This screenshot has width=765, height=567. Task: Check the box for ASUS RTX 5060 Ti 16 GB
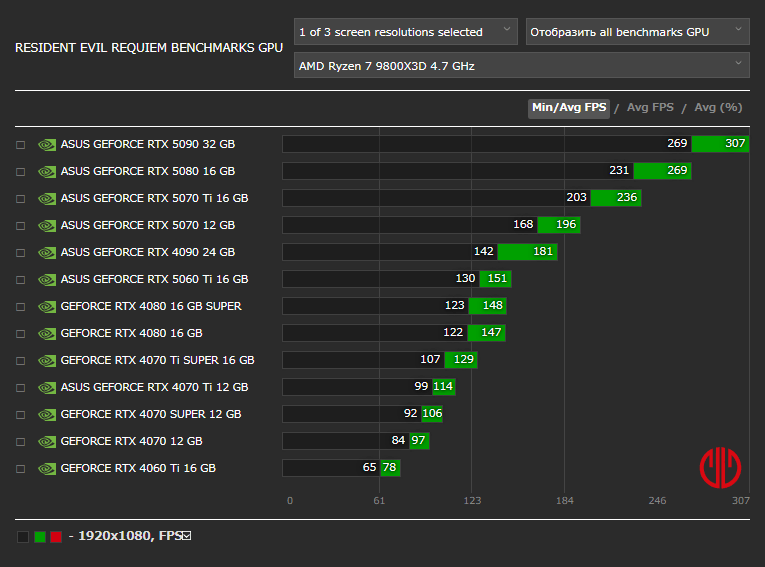tap(20, 279)
